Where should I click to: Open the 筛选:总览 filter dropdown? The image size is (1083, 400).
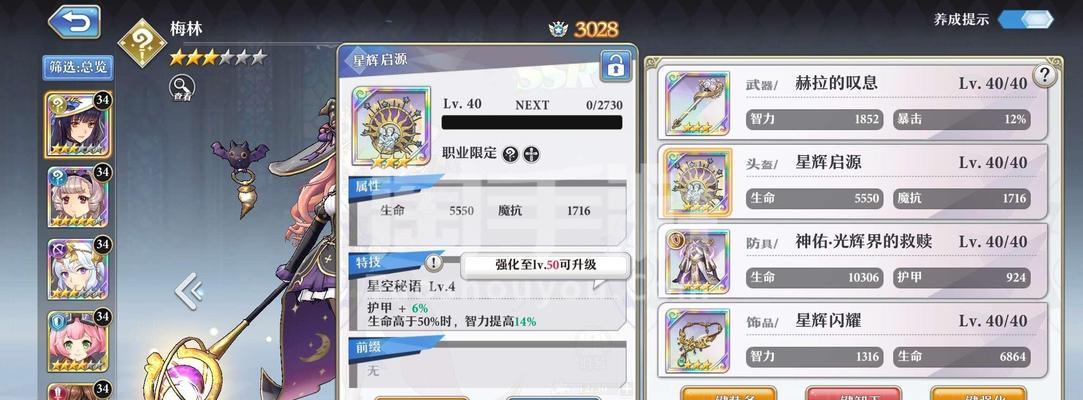pyautogui.click(x=77, y=68)
